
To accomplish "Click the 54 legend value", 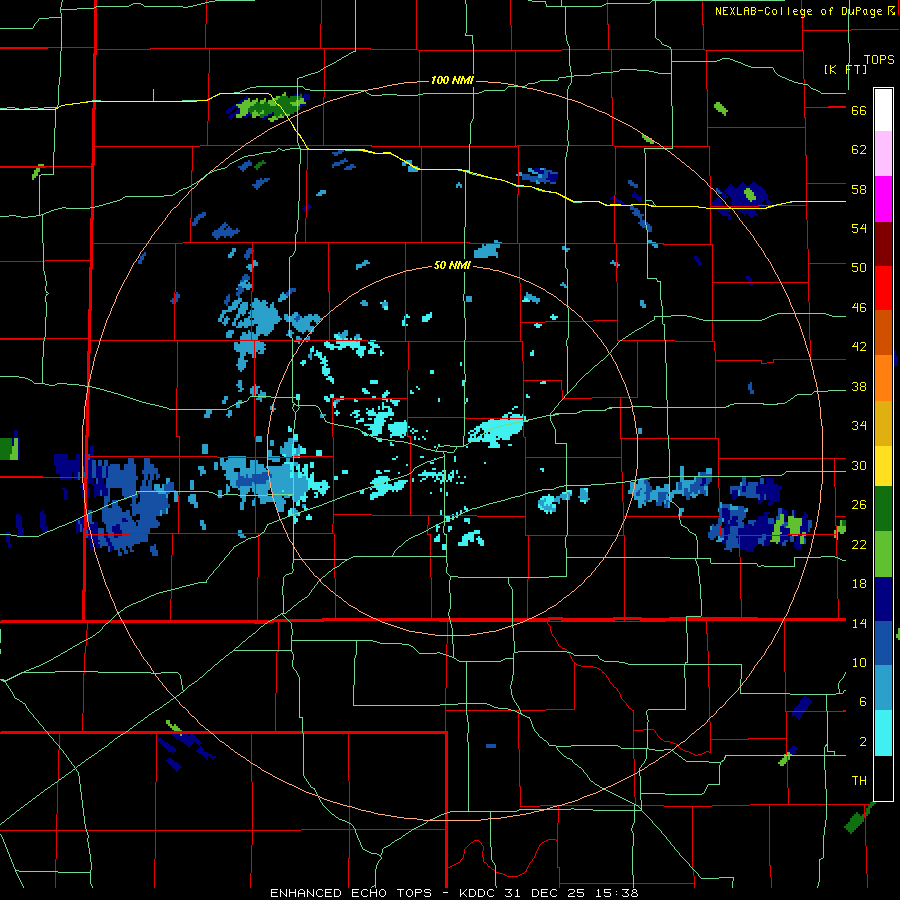I will (859, 228).
